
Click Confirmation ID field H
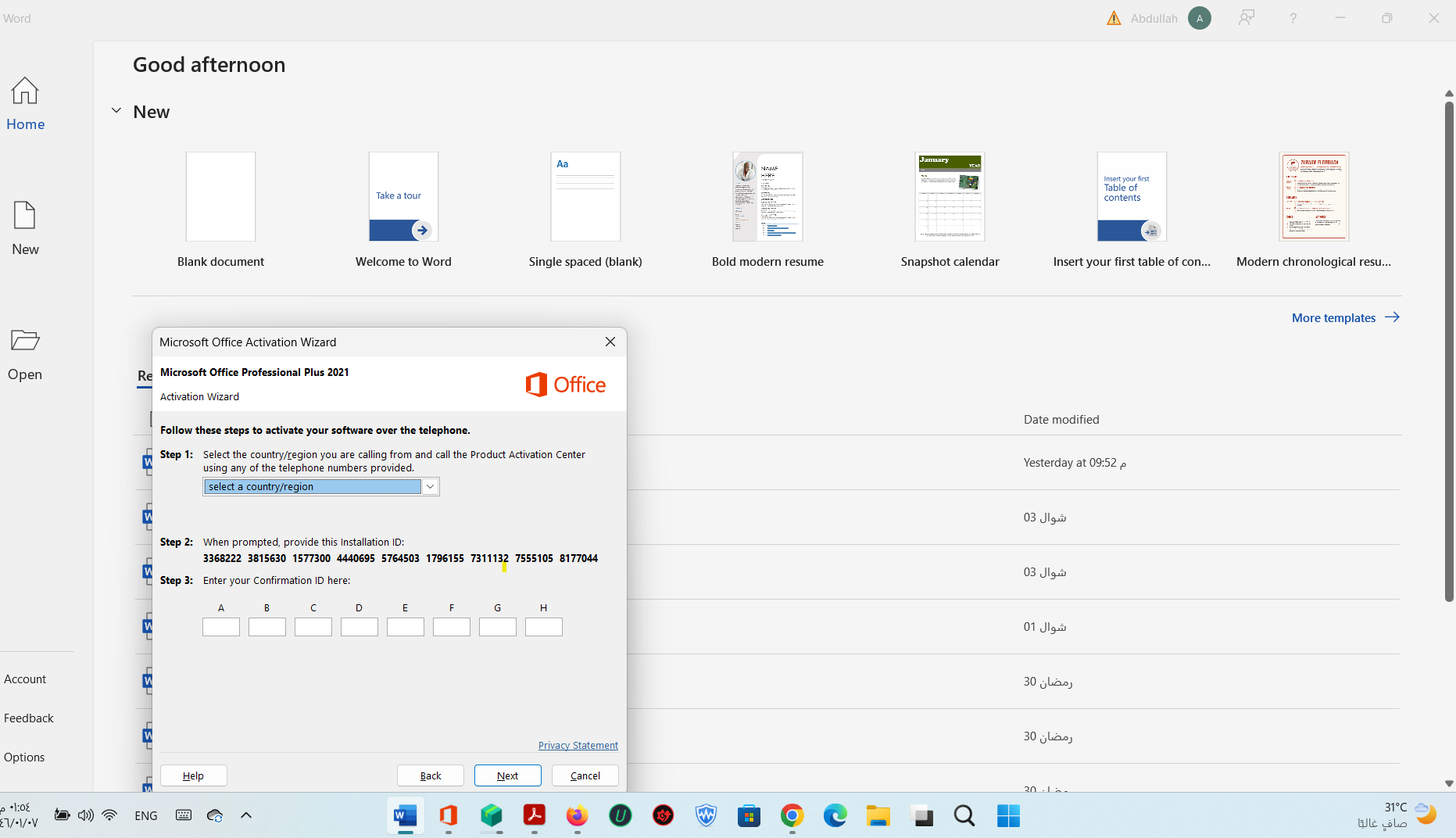pyautogui.click(x=544, y=627)
